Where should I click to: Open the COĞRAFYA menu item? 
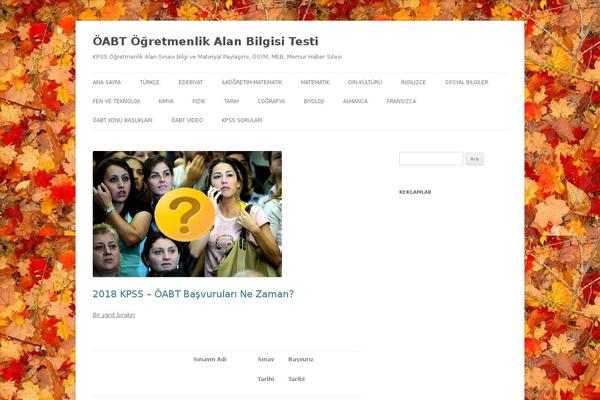pyautogui.click(x=271, y=101)
